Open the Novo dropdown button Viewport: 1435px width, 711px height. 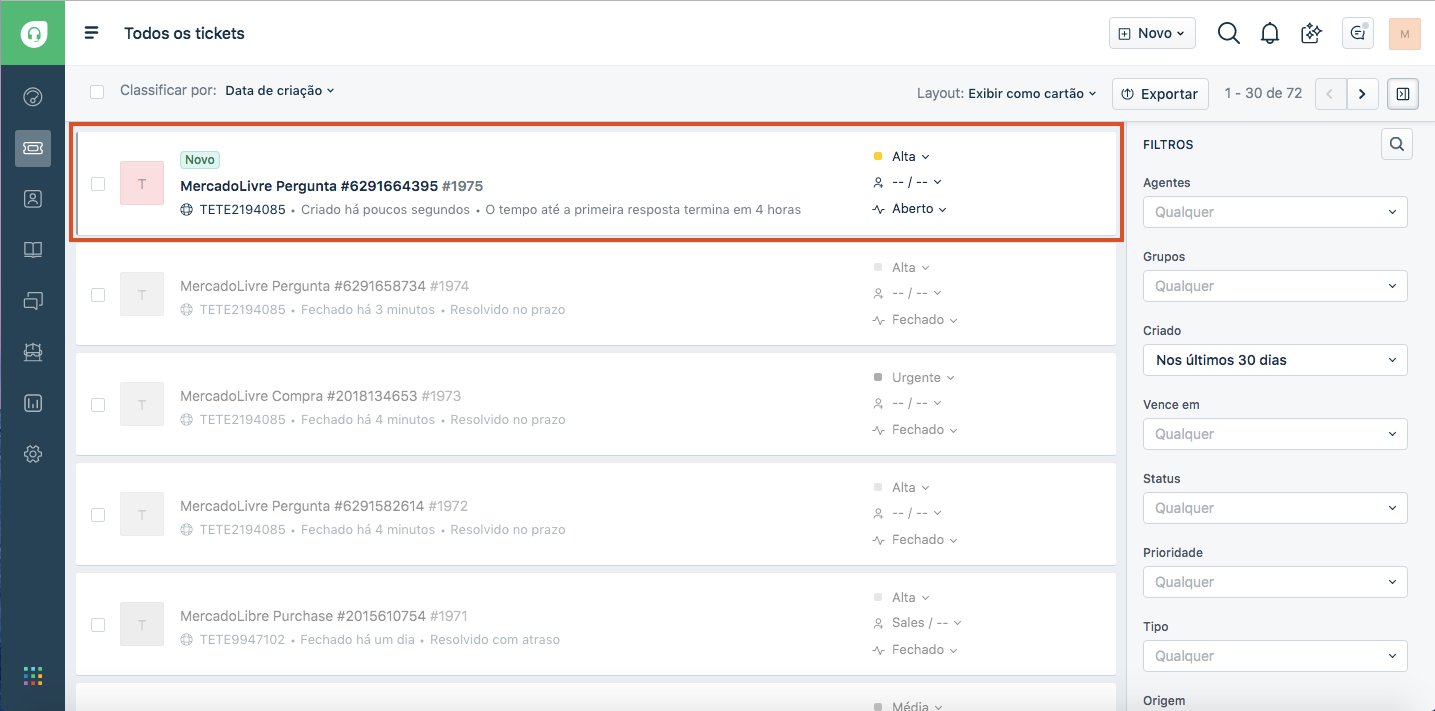(x=1152, y=33)
